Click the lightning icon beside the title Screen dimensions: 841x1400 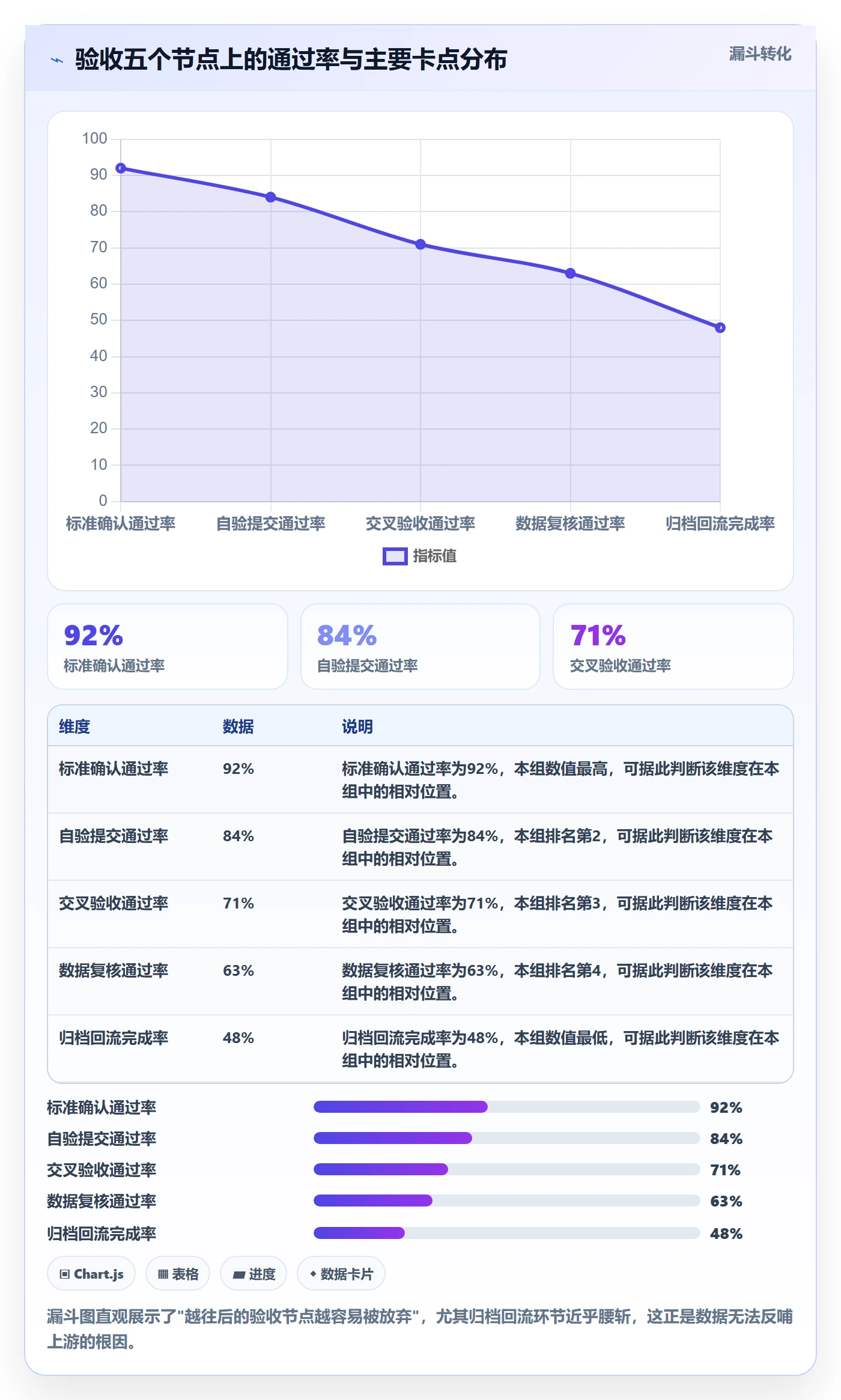[57, 60]
